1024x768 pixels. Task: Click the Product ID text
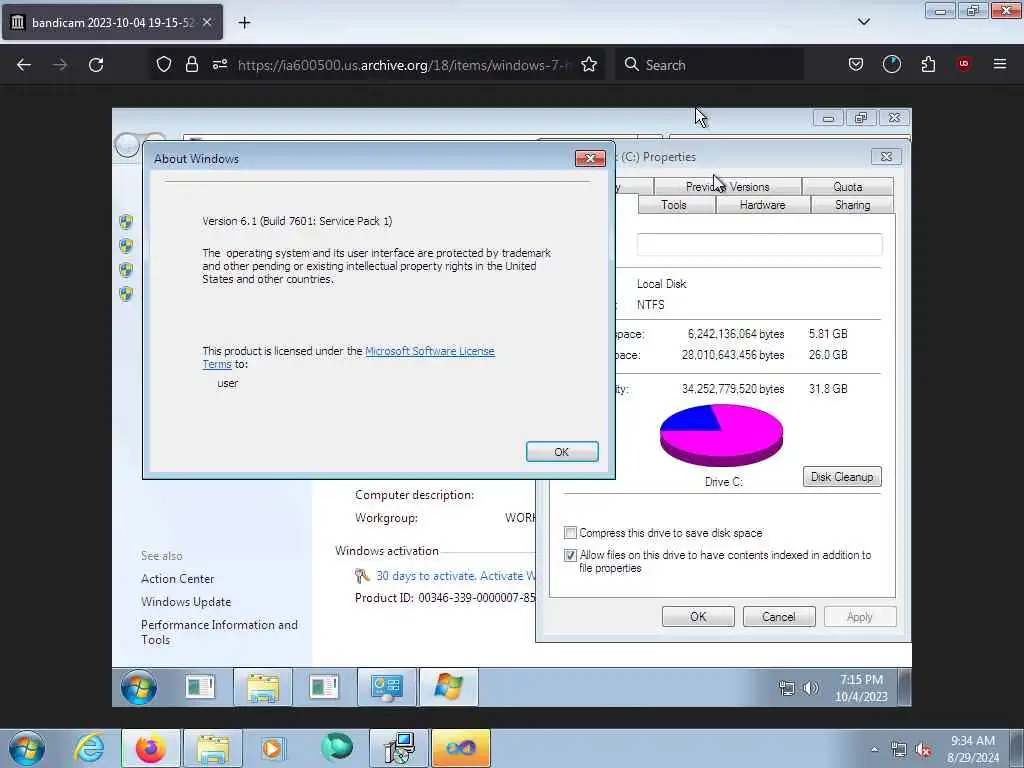pos(445,598)
